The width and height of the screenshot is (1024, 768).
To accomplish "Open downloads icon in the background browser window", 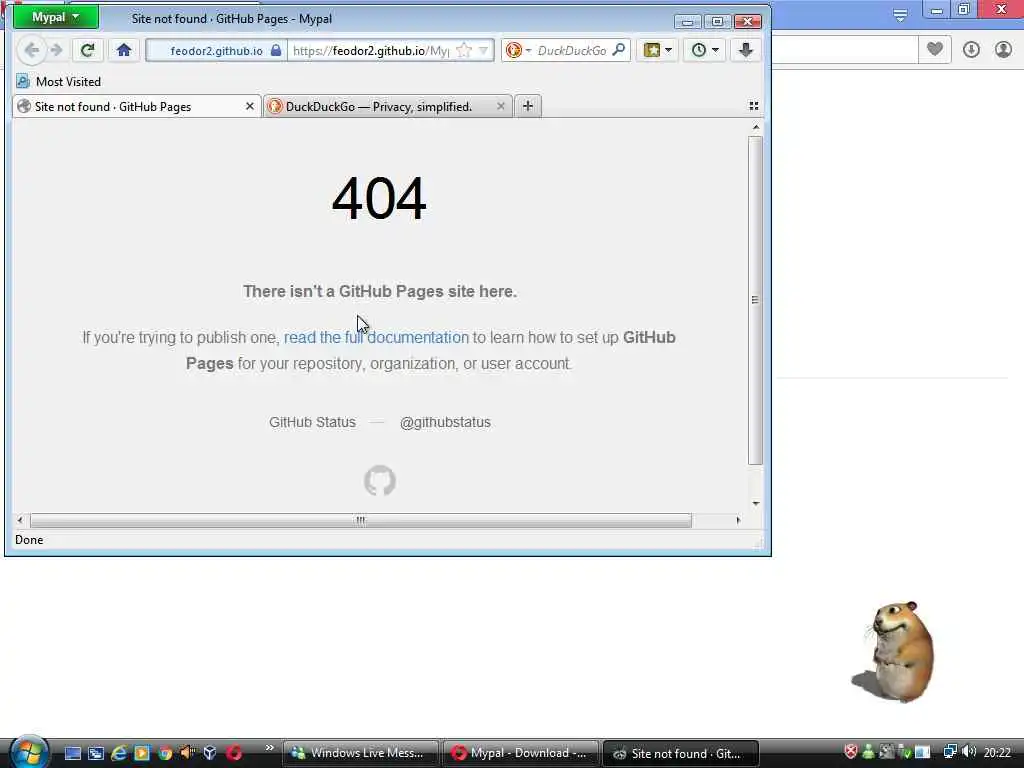I will tap(971, 49).
